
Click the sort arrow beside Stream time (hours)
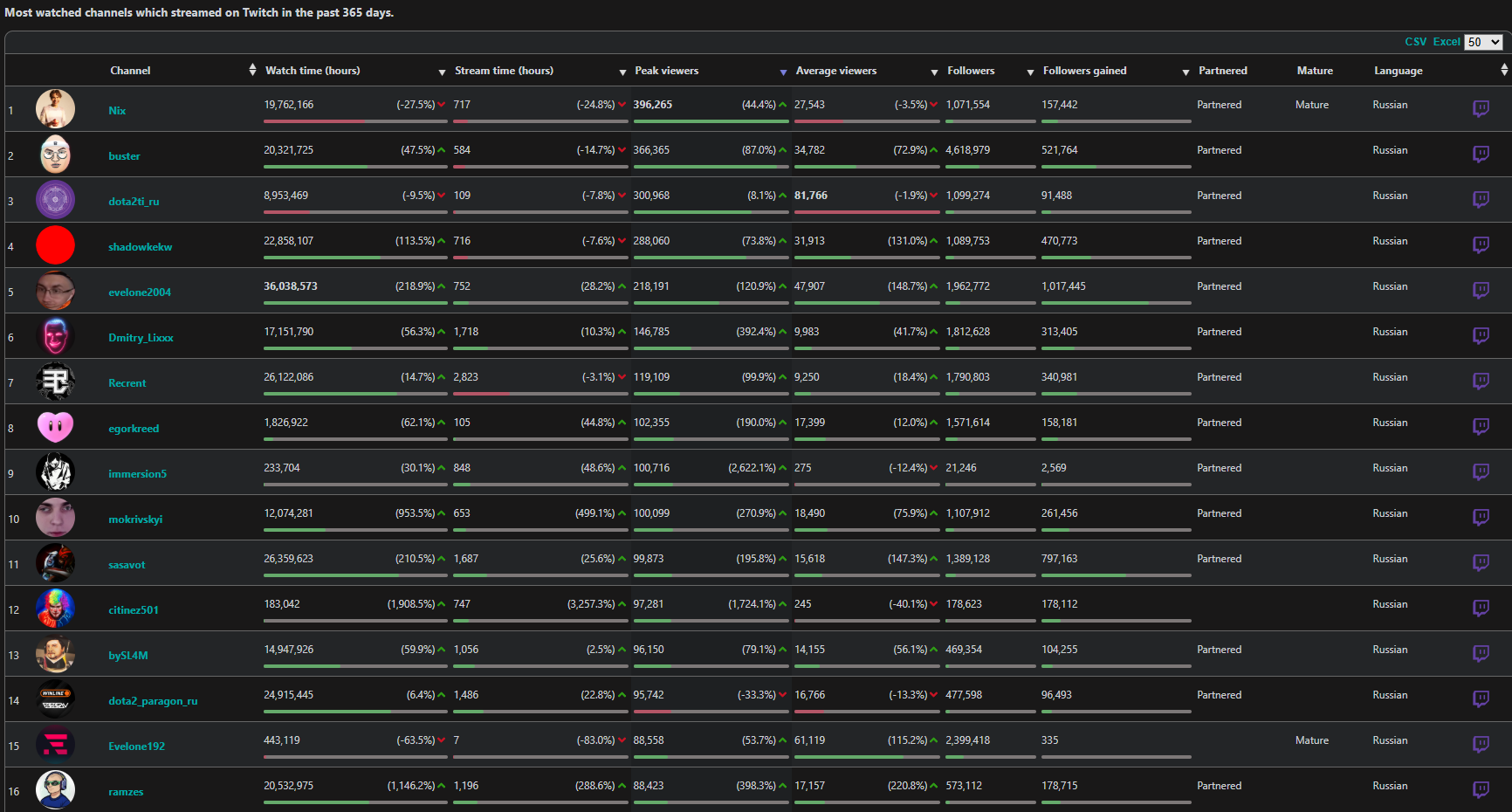622,72
